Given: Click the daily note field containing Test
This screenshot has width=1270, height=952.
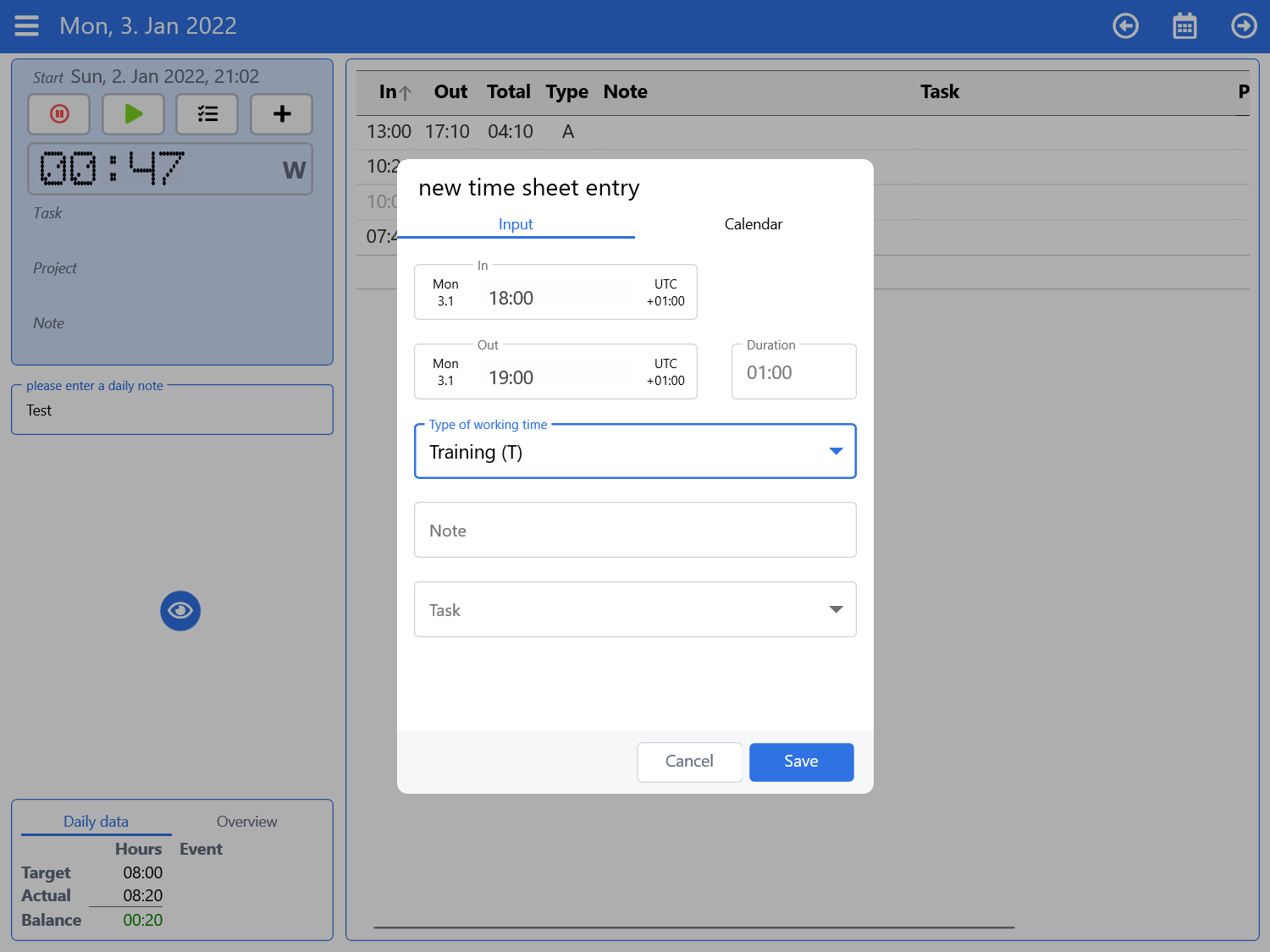Looking at the screenshot, I should (x=172, y=410).
